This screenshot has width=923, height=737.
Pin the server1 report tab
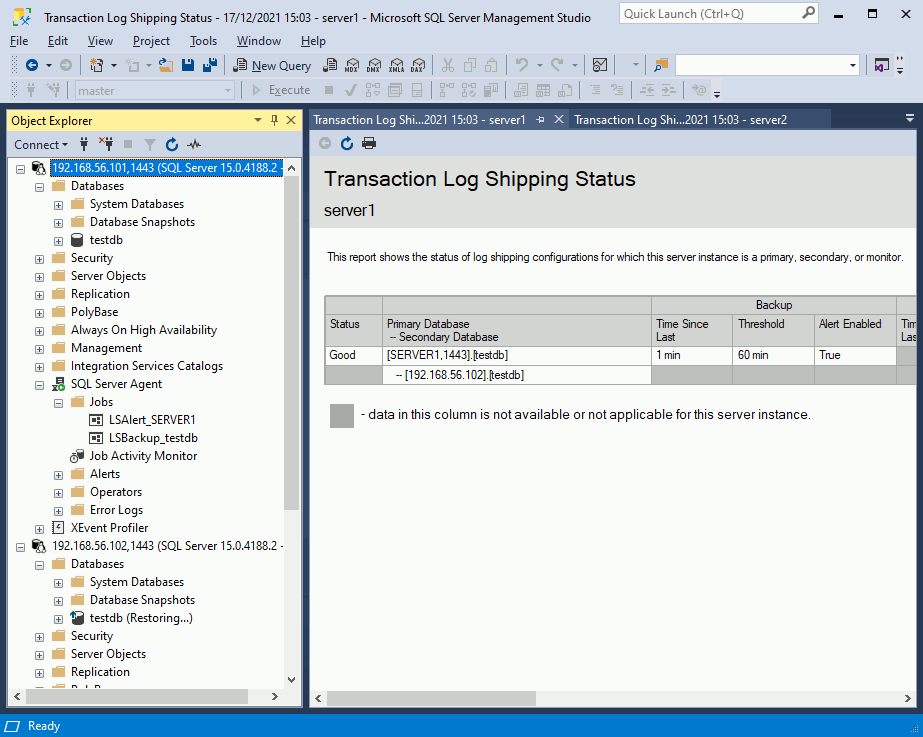(540, 119)
